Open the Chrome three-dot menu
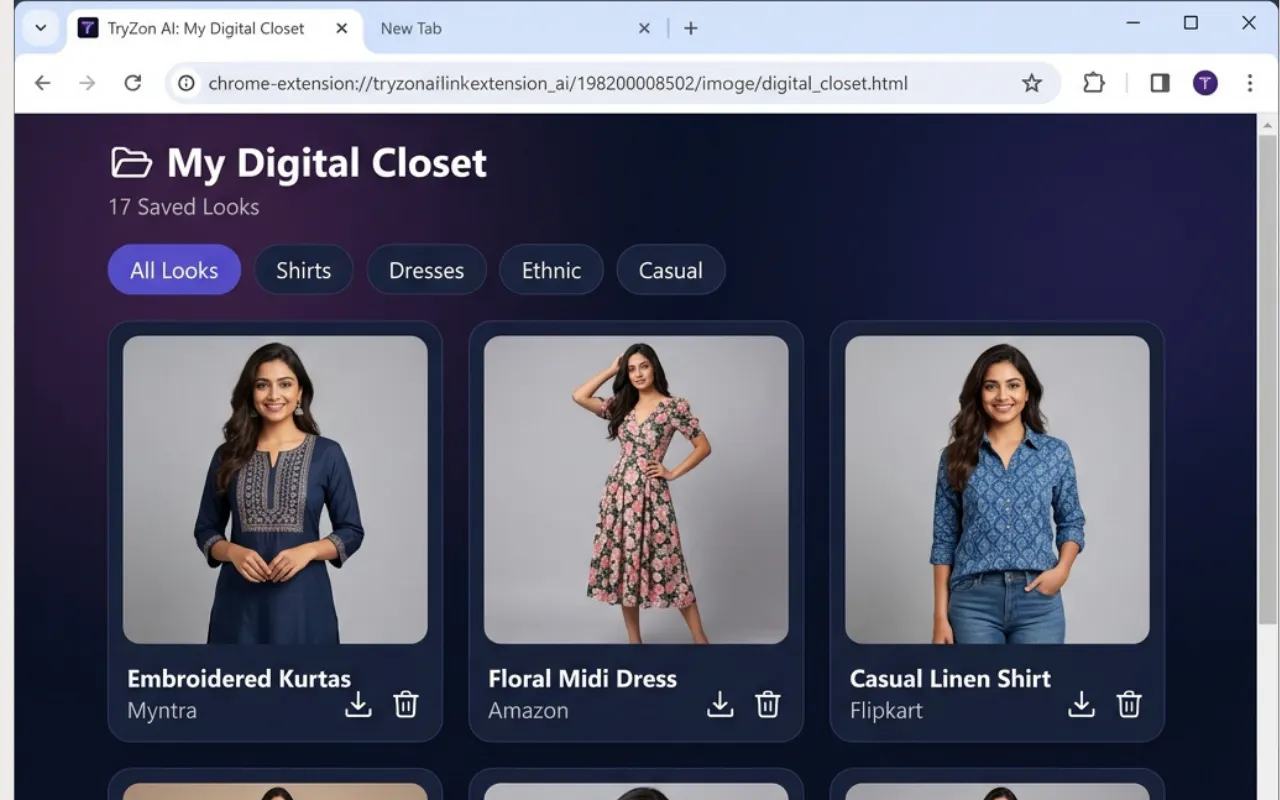 pos(1250,83)
